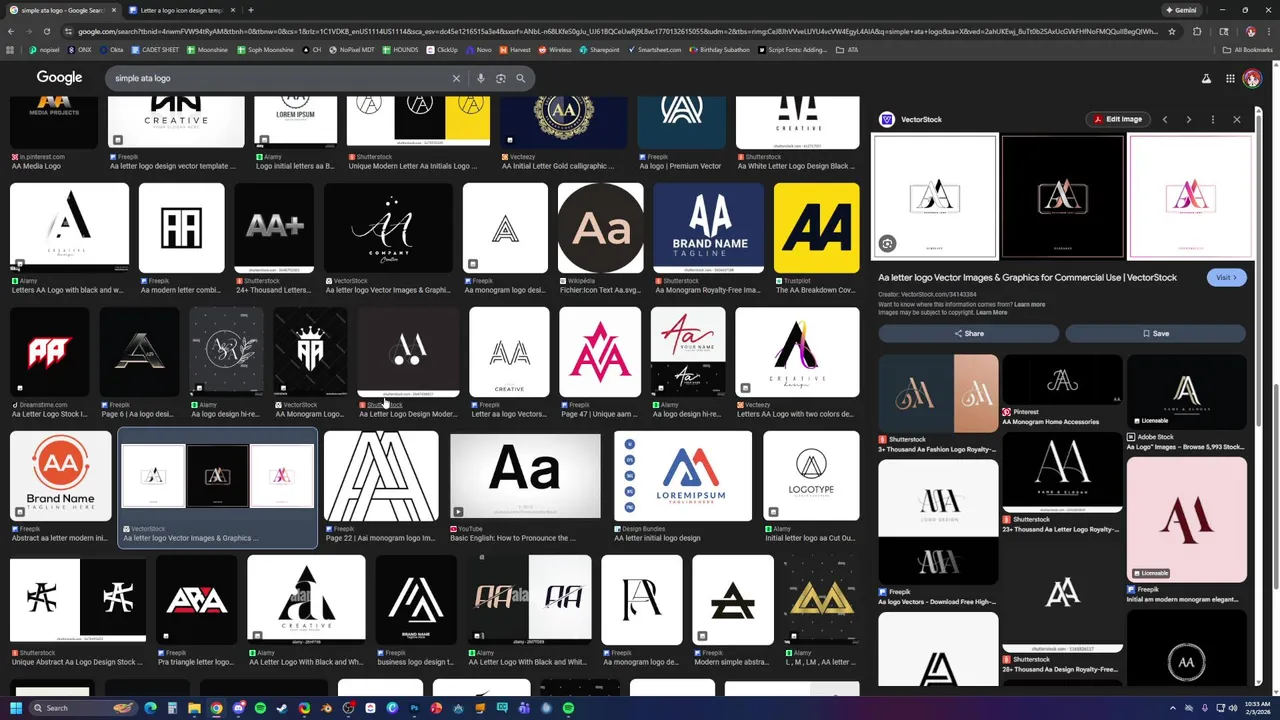The height and width of the screenshot is (720, 1280).
Task: Open the Learn more link about information source
Action: point(1029,304)
